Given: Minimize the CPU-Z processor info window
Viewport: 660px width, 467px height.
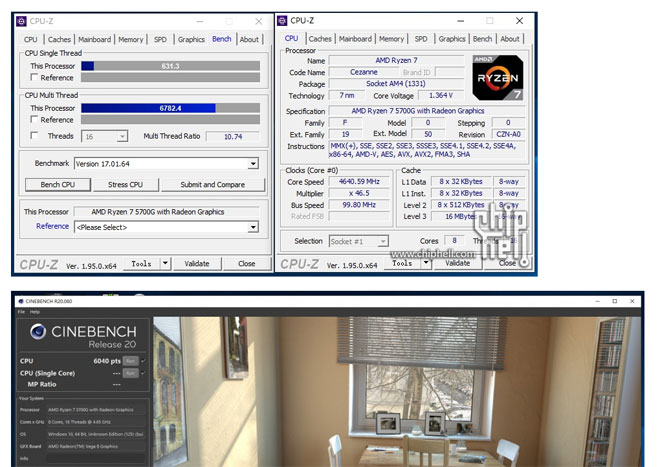Looking at the screenshot, I should [x=460, y=21].
